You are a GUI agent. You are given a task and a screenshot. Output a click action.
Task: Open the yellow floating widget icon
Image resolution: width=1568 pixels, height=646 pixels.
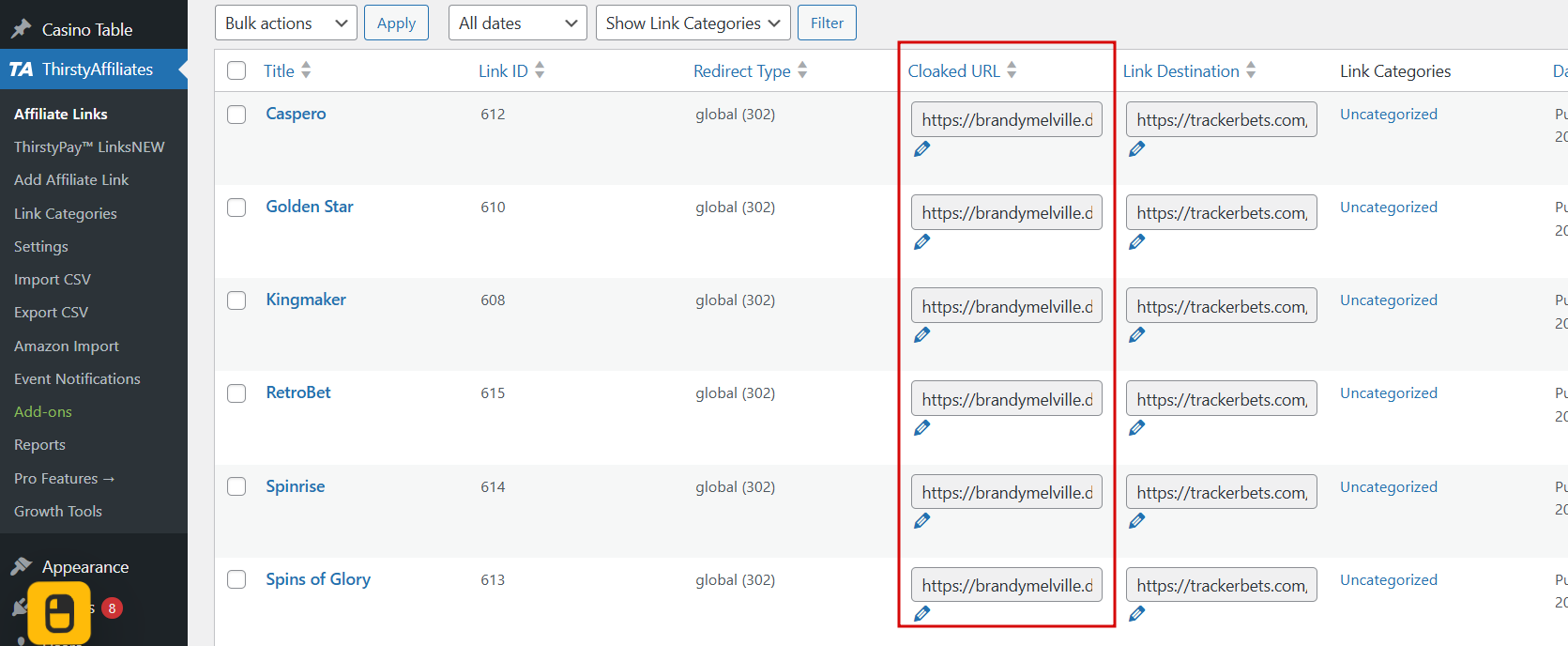(x=59, y=613)
